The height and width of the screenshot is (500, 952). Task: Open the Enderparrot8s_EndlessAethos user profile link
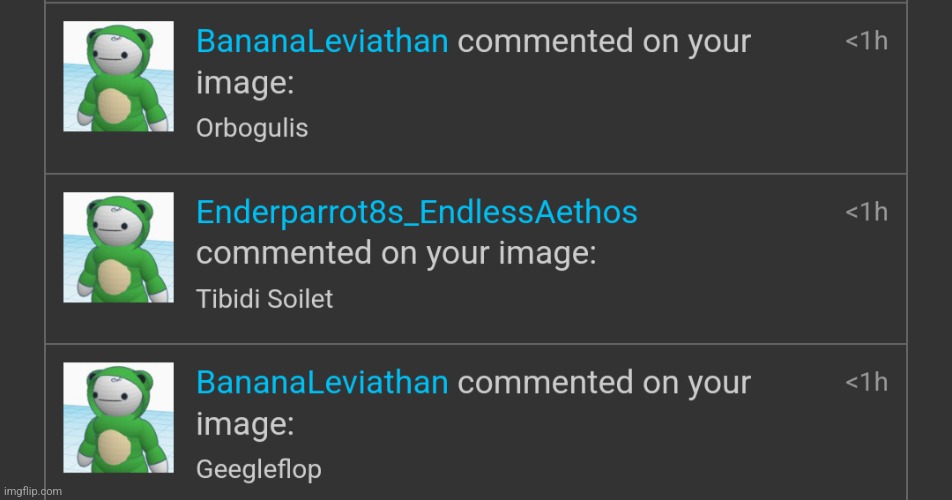pos(417,212)
